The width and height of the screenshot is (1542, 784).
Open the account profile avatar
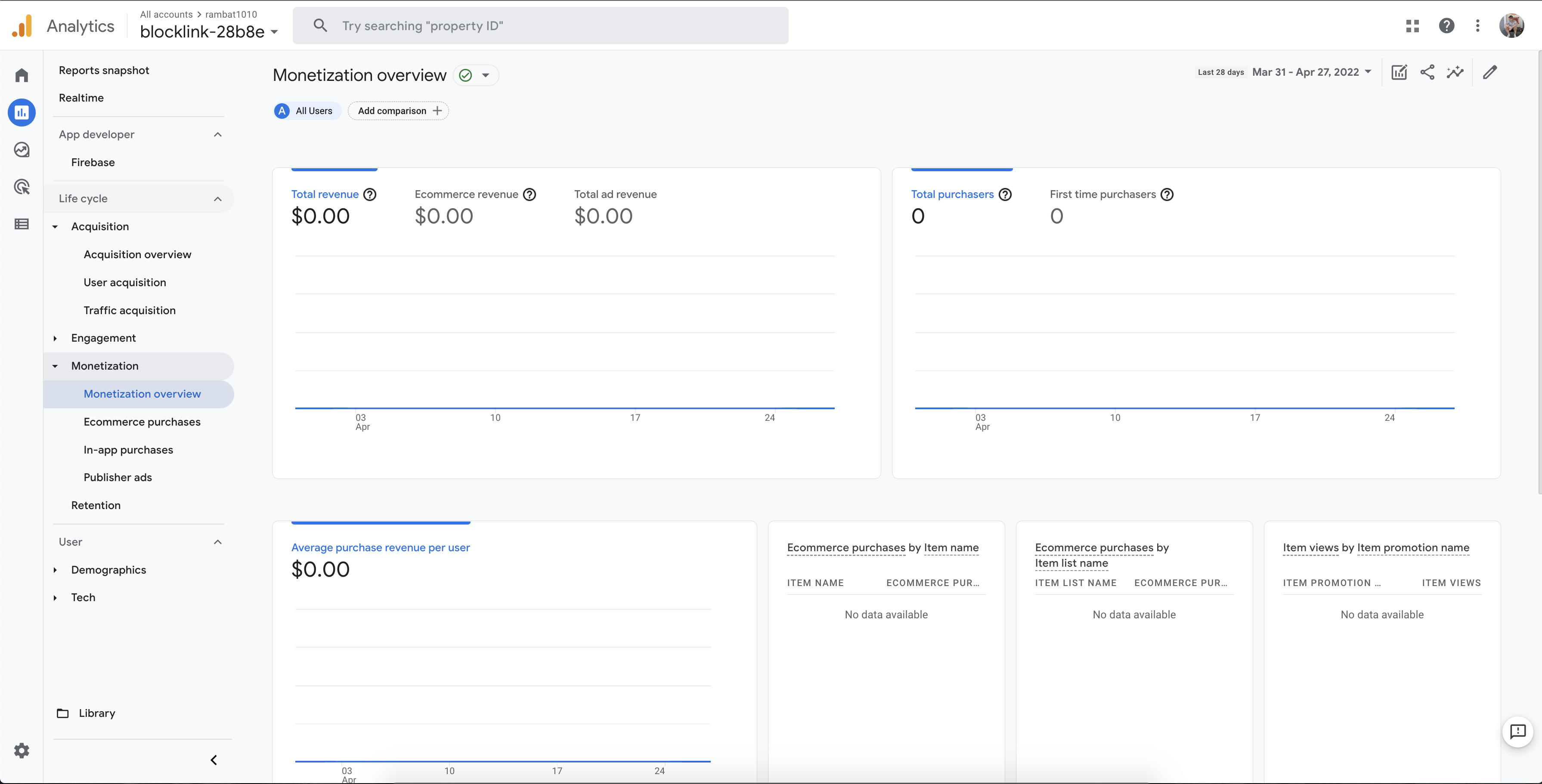coord(1511,26)
